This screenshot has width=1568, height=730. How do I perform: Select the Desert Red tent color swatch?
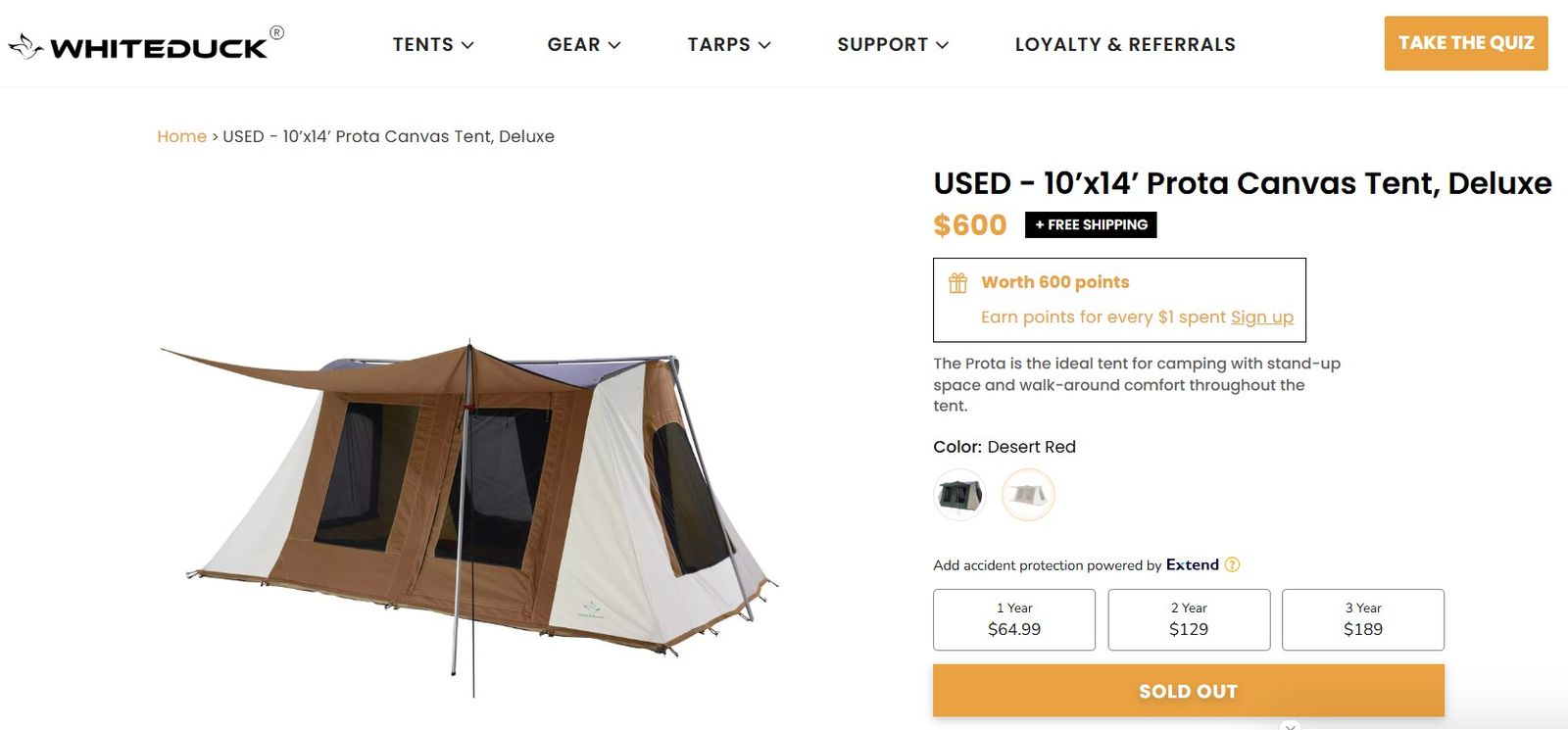(x=1028, y=494)
